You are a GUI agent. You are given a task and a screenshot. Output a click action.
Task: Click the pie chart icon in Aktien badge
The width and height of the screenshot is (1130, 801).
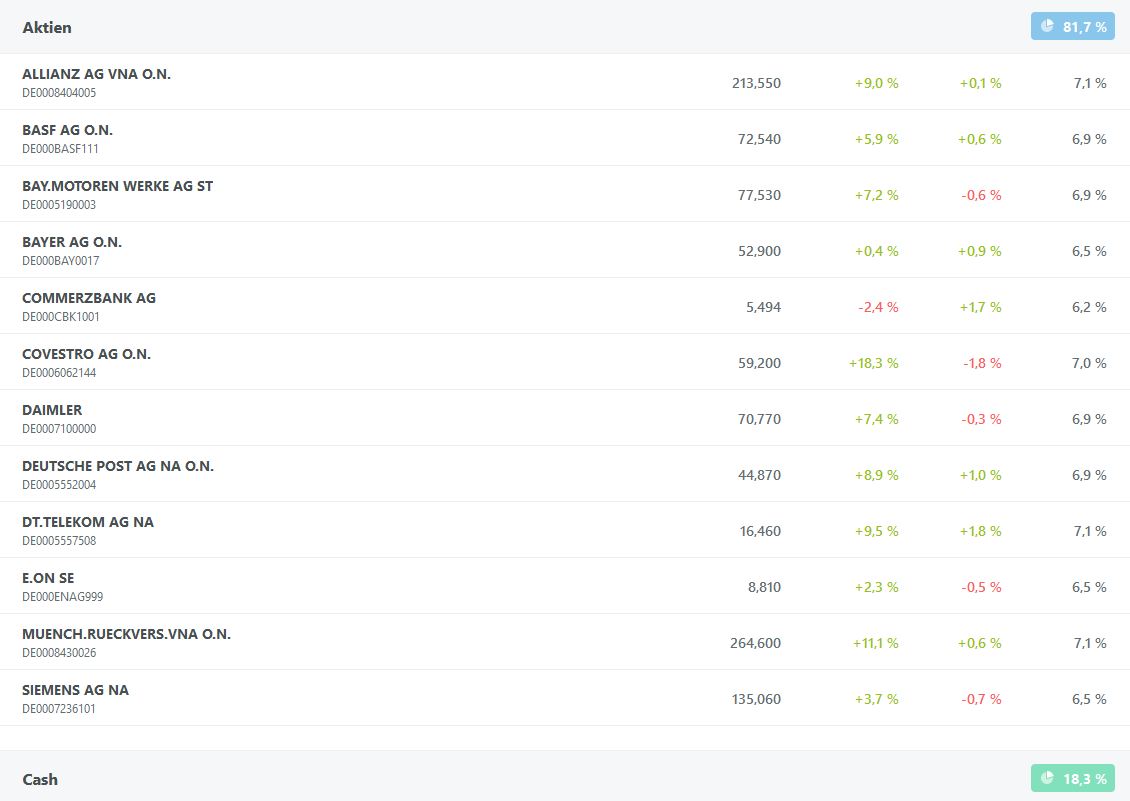[1047, 26]
